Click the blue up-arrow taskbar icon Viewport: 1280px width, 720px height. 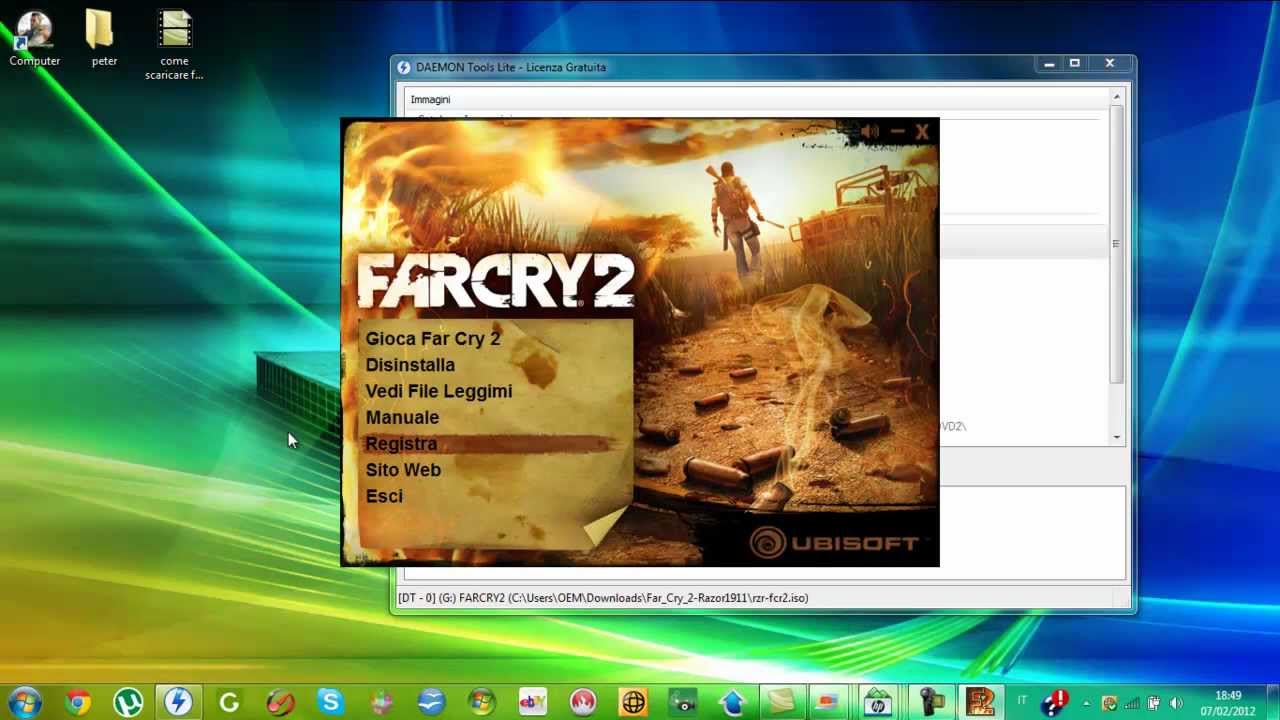tap(732, 703)
